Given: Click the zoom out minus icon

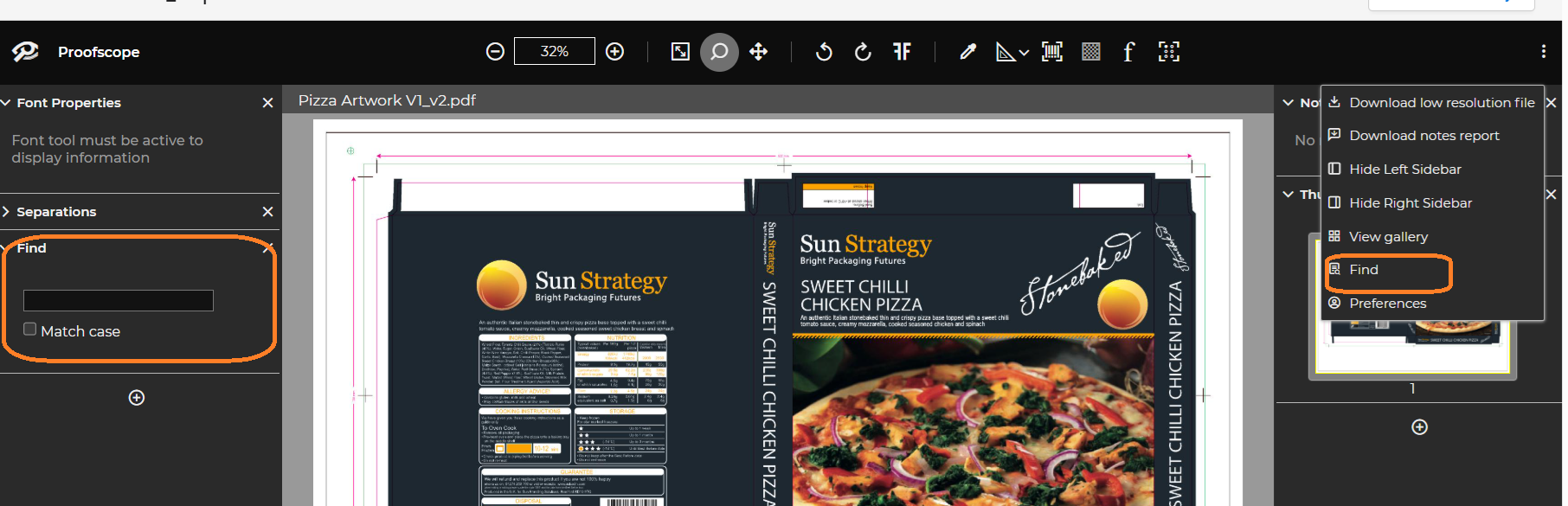Looking at the screenshot, I should (495, 52).
